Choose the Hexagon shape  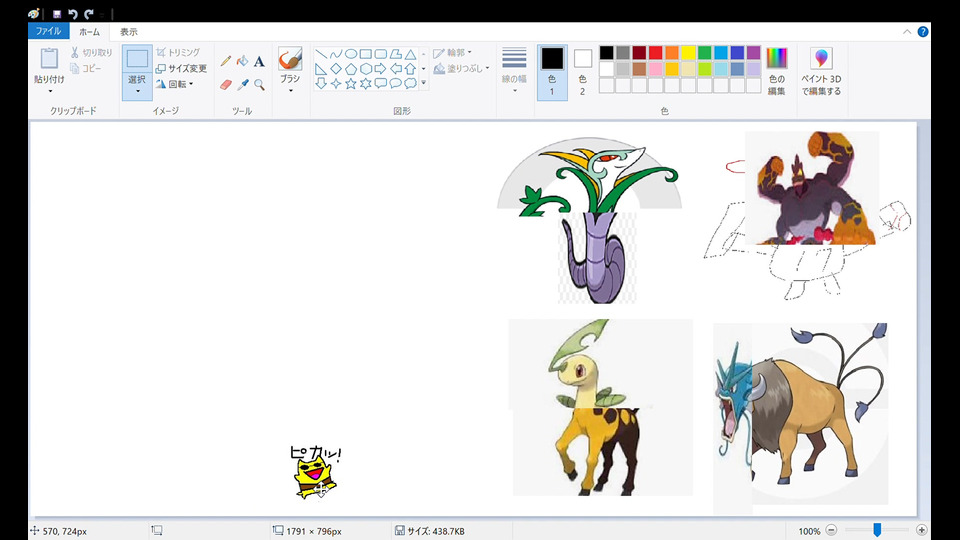(x=366, y=69)
